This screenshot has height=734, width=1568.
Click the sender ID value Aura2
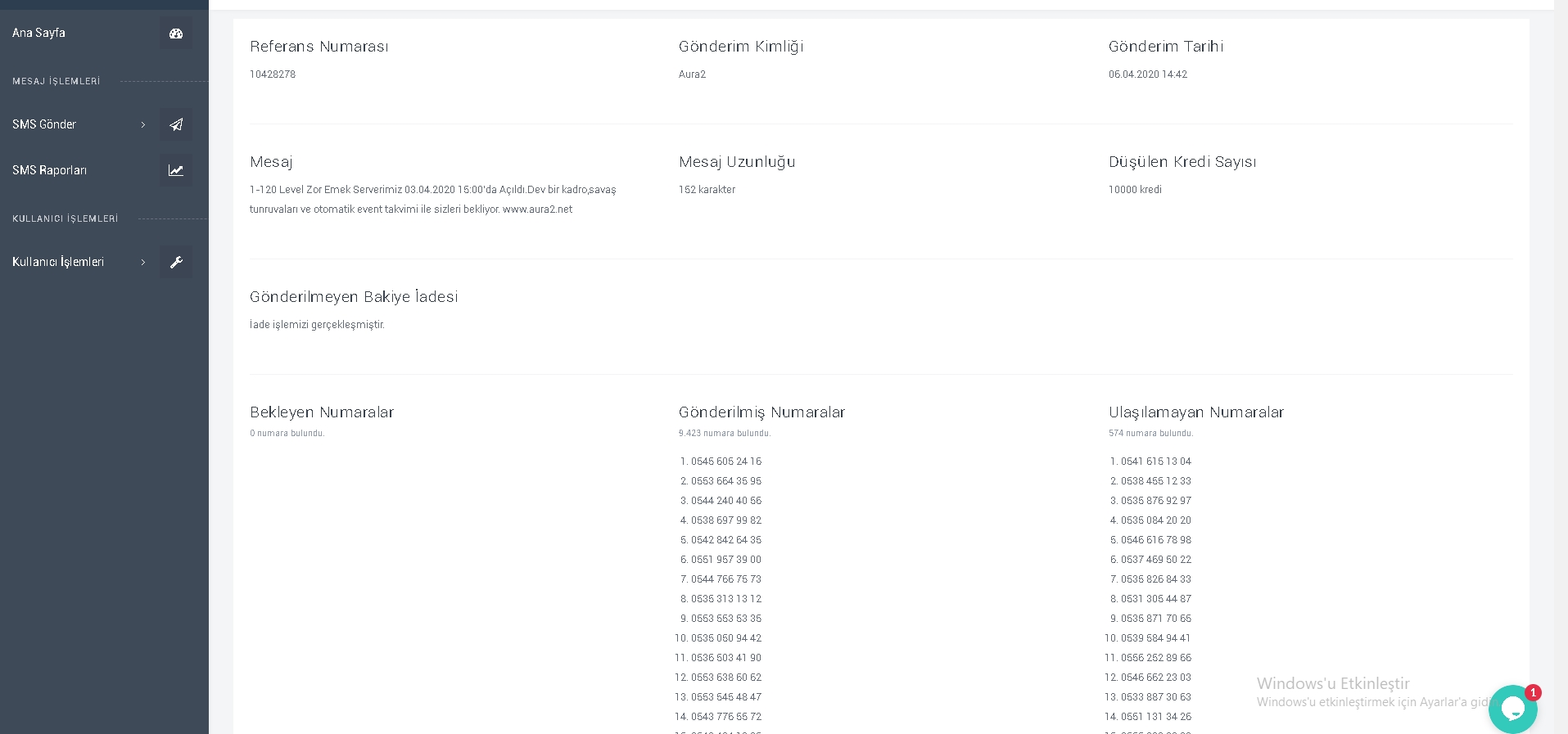point(692,74)
